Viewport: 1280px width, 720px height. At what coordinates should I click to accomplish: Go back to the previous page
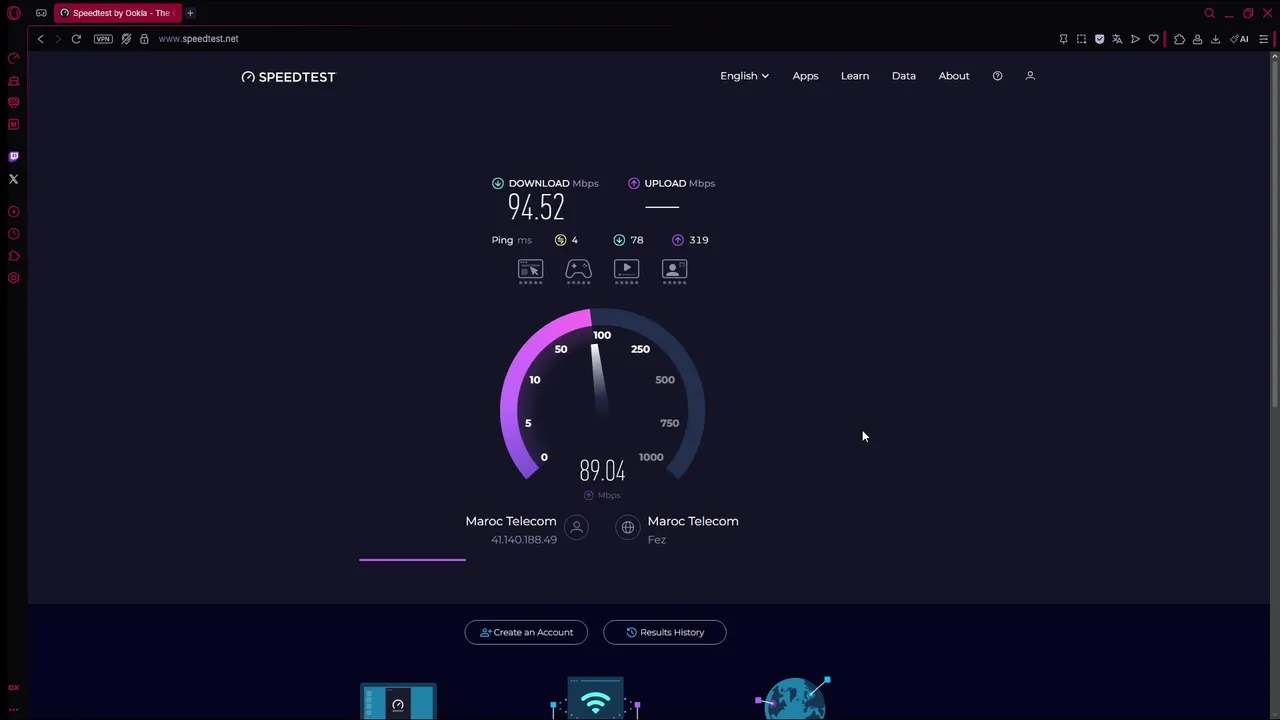pos(40,39)
